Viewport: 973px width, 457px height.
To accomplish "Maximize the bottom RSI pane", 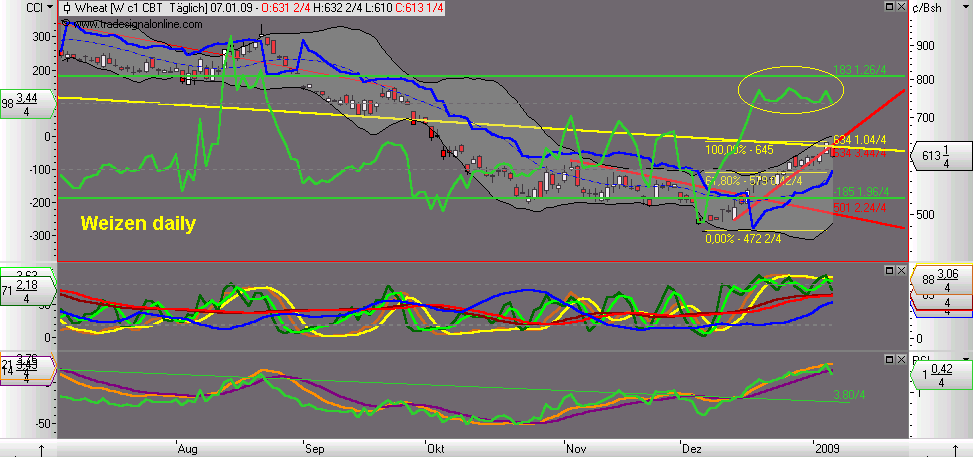I will coord(889,360).
